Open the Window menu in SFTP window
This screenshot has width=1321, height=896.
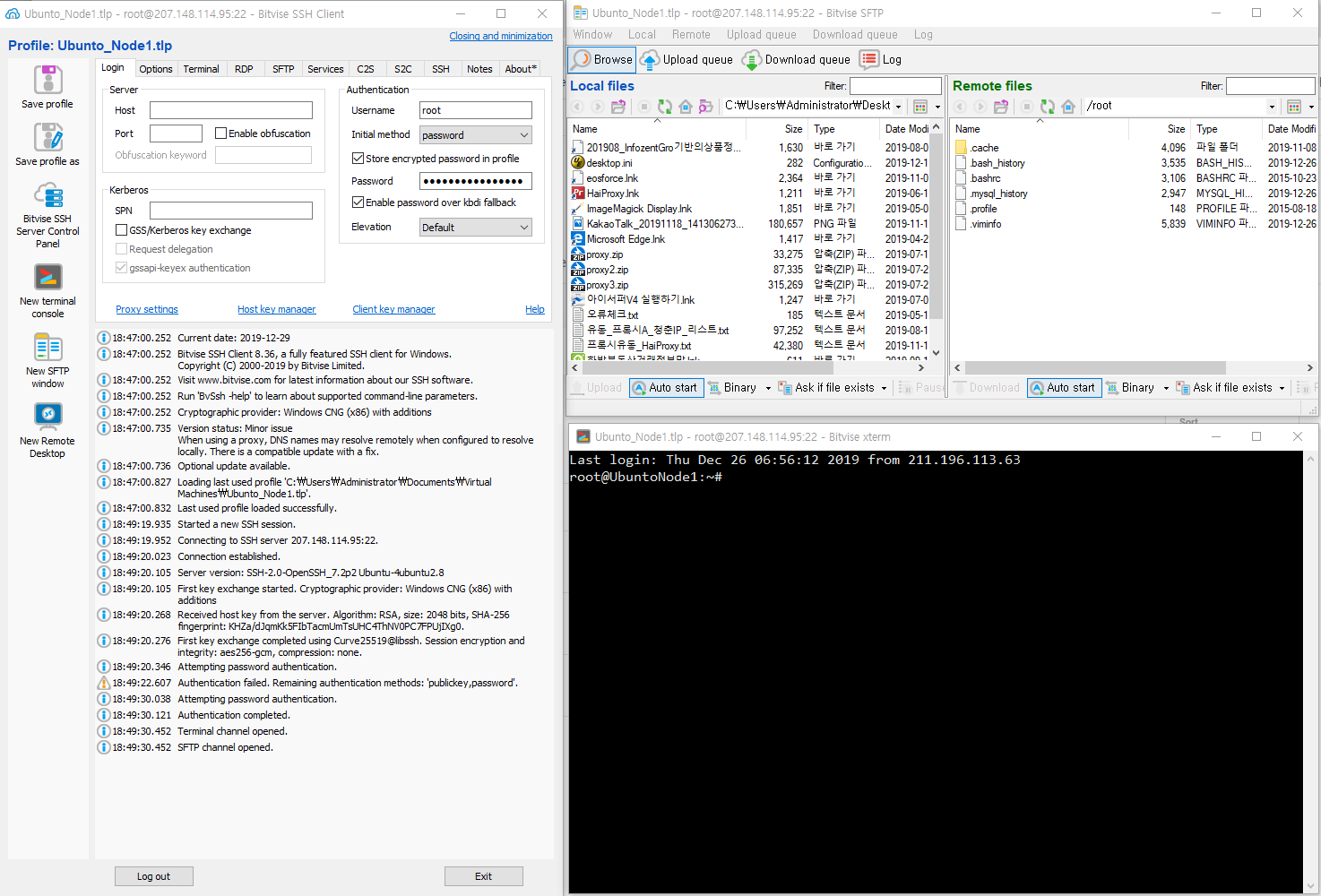[x=592, y=35]
